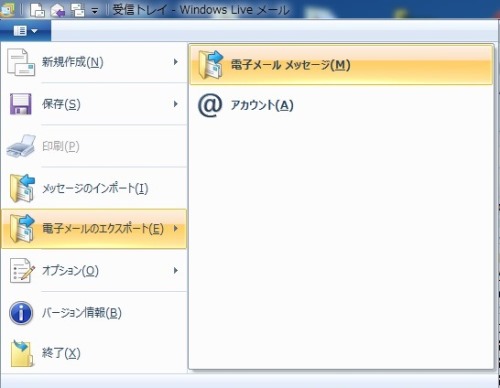The height and width of the screenshot is (388, 500).
Task: Click the new email icon in quick access toolbar
Action: click(x=37, y=10)
